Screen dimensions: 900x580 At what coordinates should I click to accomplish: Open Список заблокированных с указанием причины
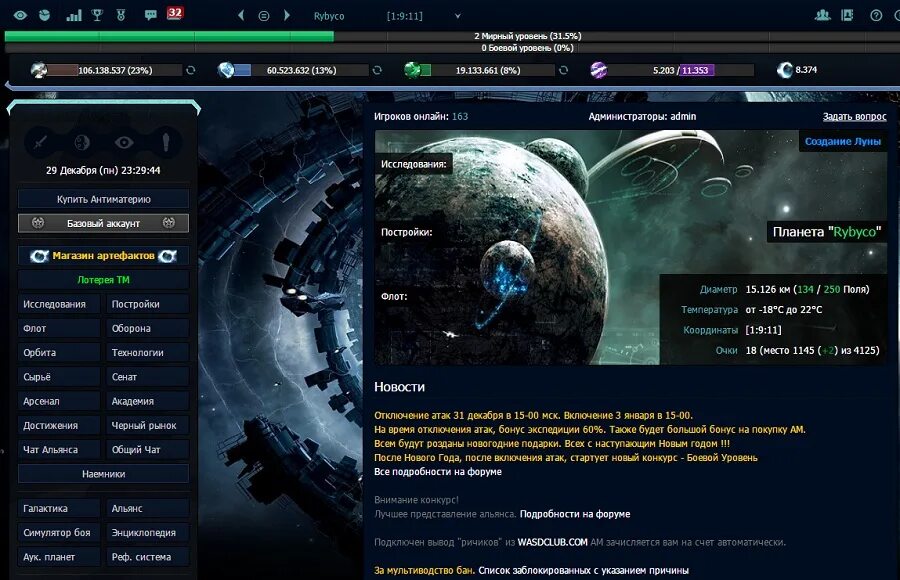pyautogui.click(x=584, y=570)
